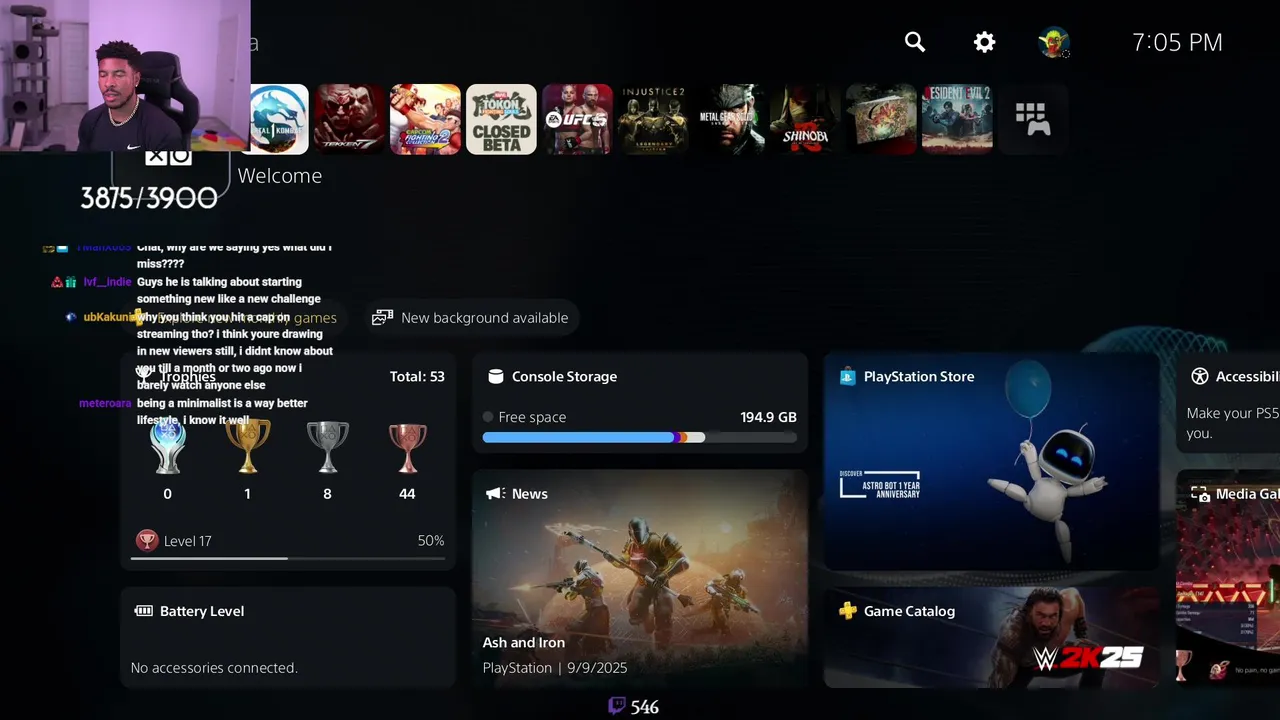Viewport: 1280px width, 720px height.
Task: Click the trophy level progress bar
Action: pyautogui.click(x=288, y=558)
